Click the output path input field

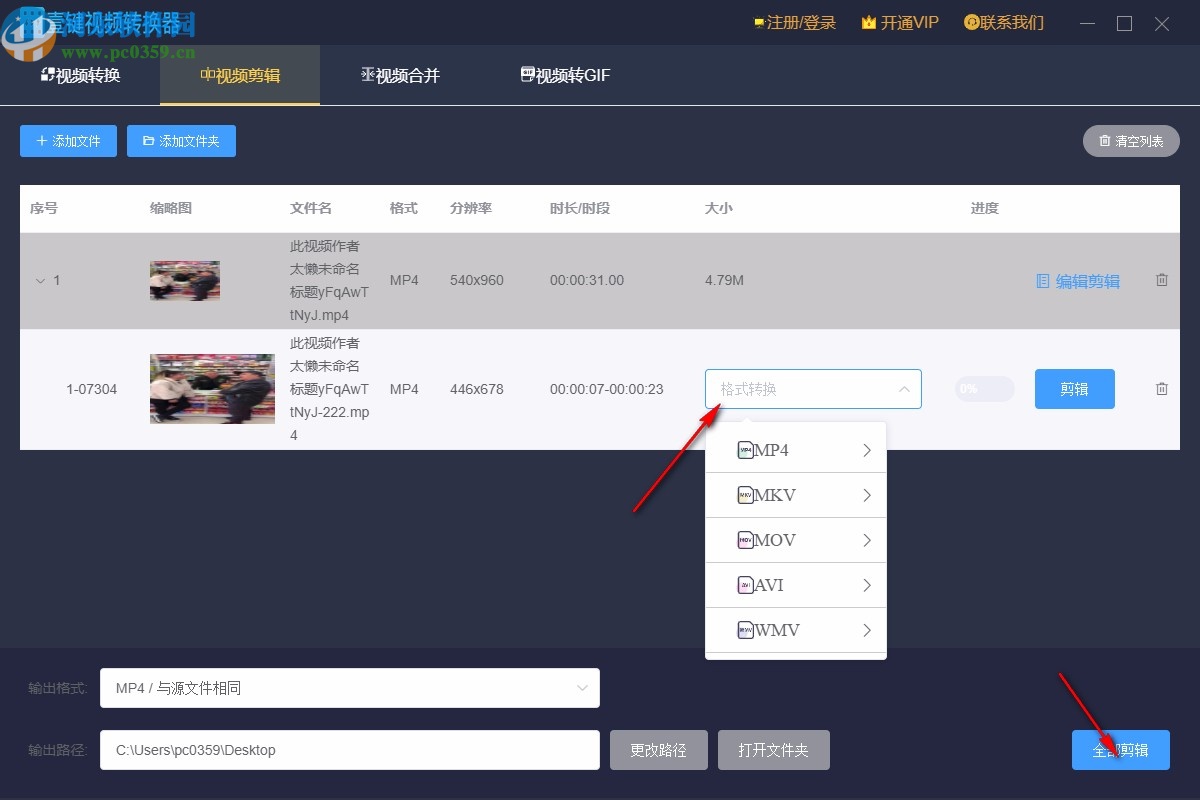coord(348,749)
